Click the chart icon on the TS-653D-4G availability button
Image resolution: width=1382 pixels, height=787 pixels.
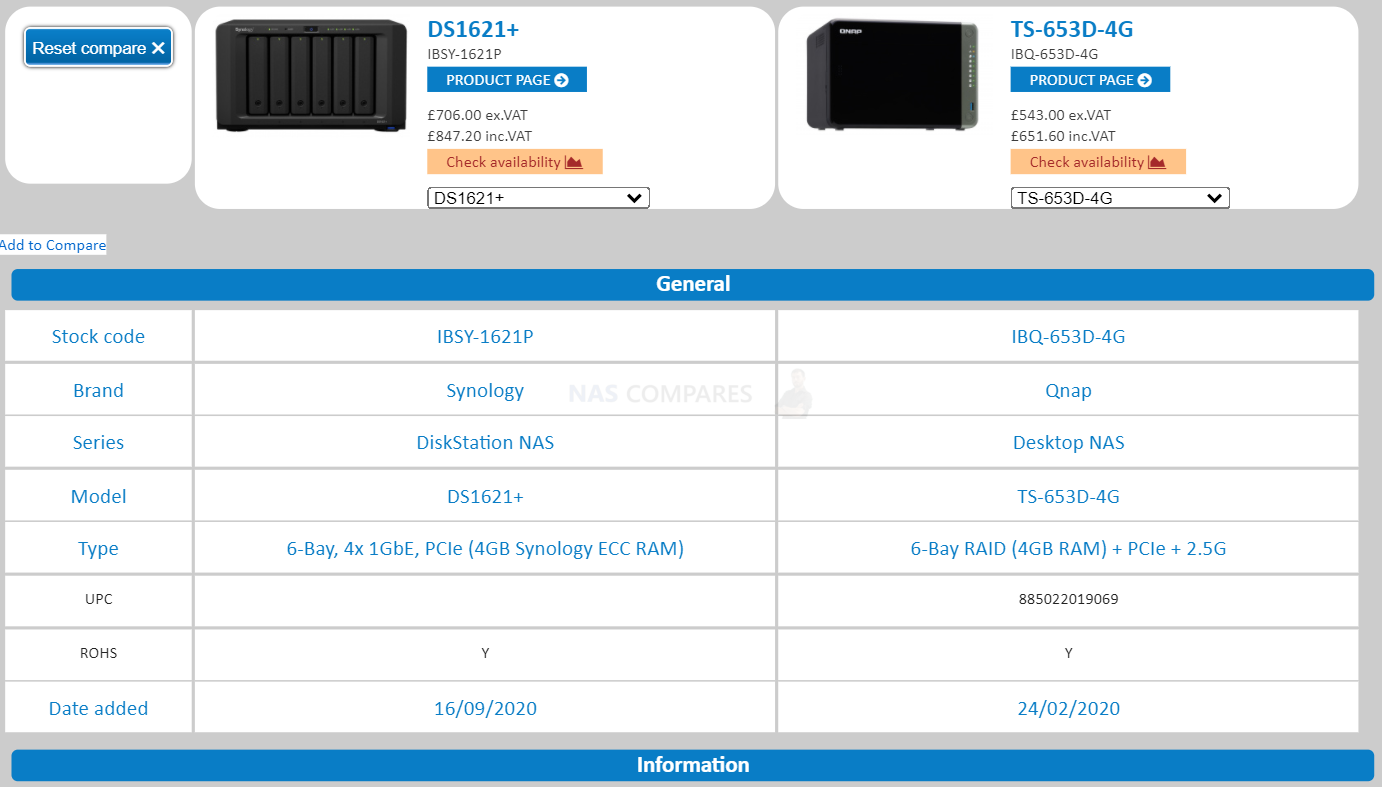[x=1157, y=162]
